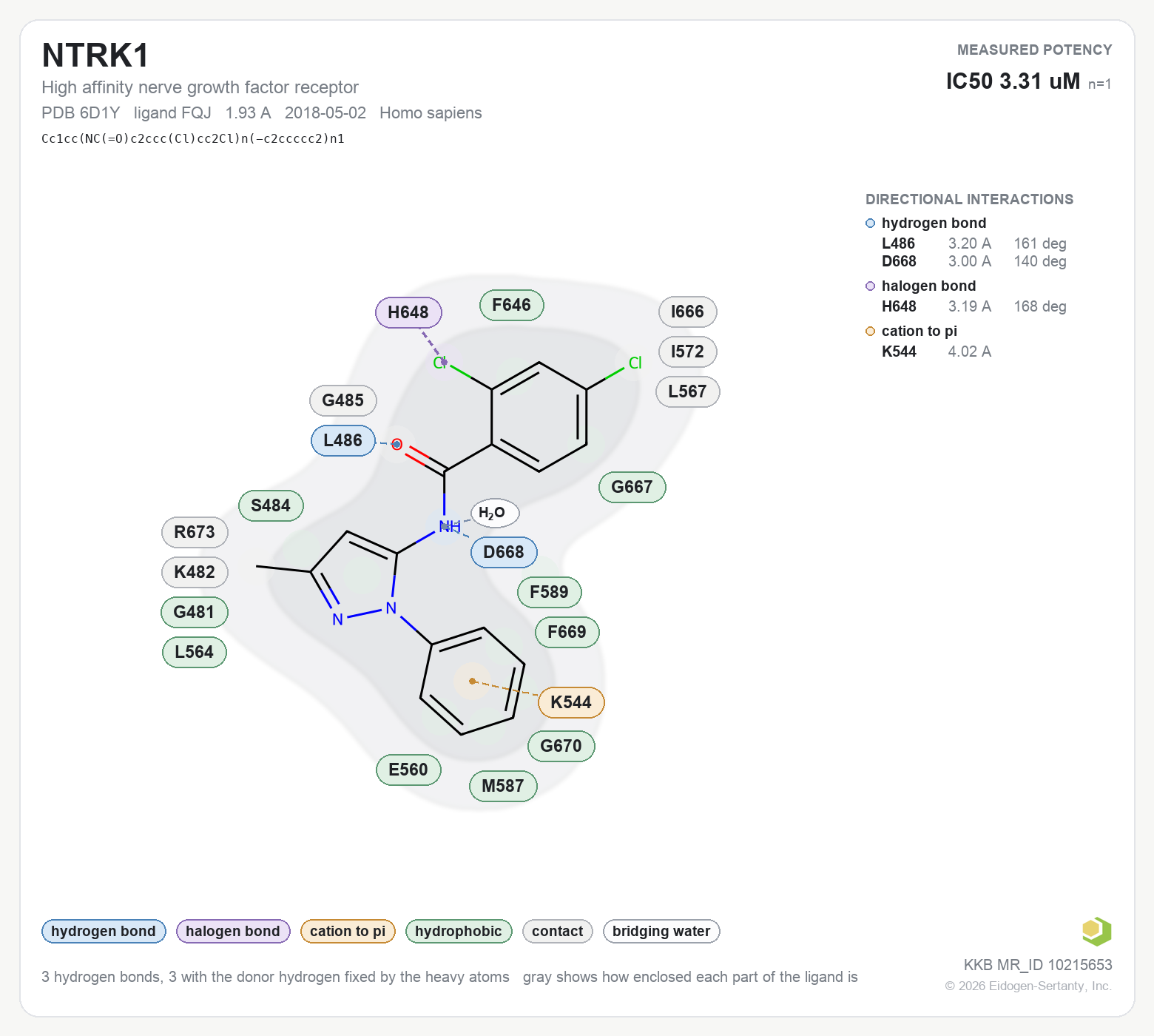Select the E560 residue label
Screen dimensions: 1154x1036
[408, 770]
